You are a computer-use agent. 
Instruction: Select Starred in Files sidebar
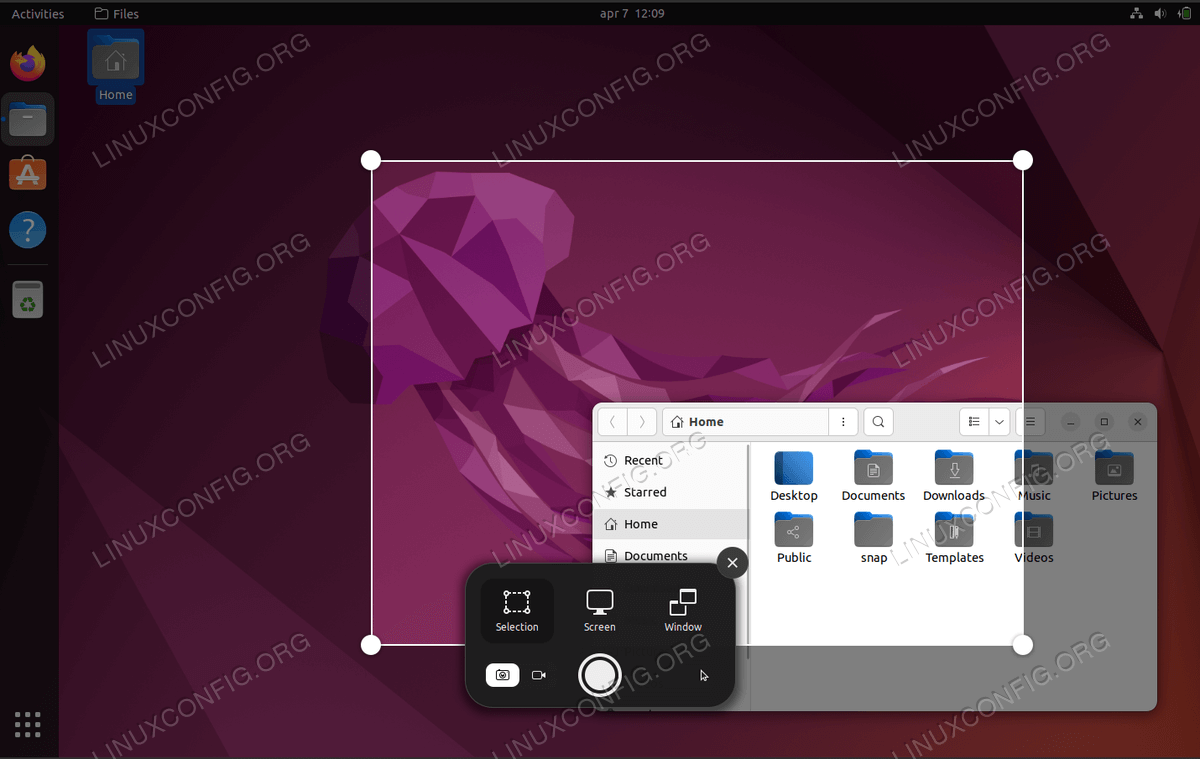pyautogui.click(x=671, y=492)
